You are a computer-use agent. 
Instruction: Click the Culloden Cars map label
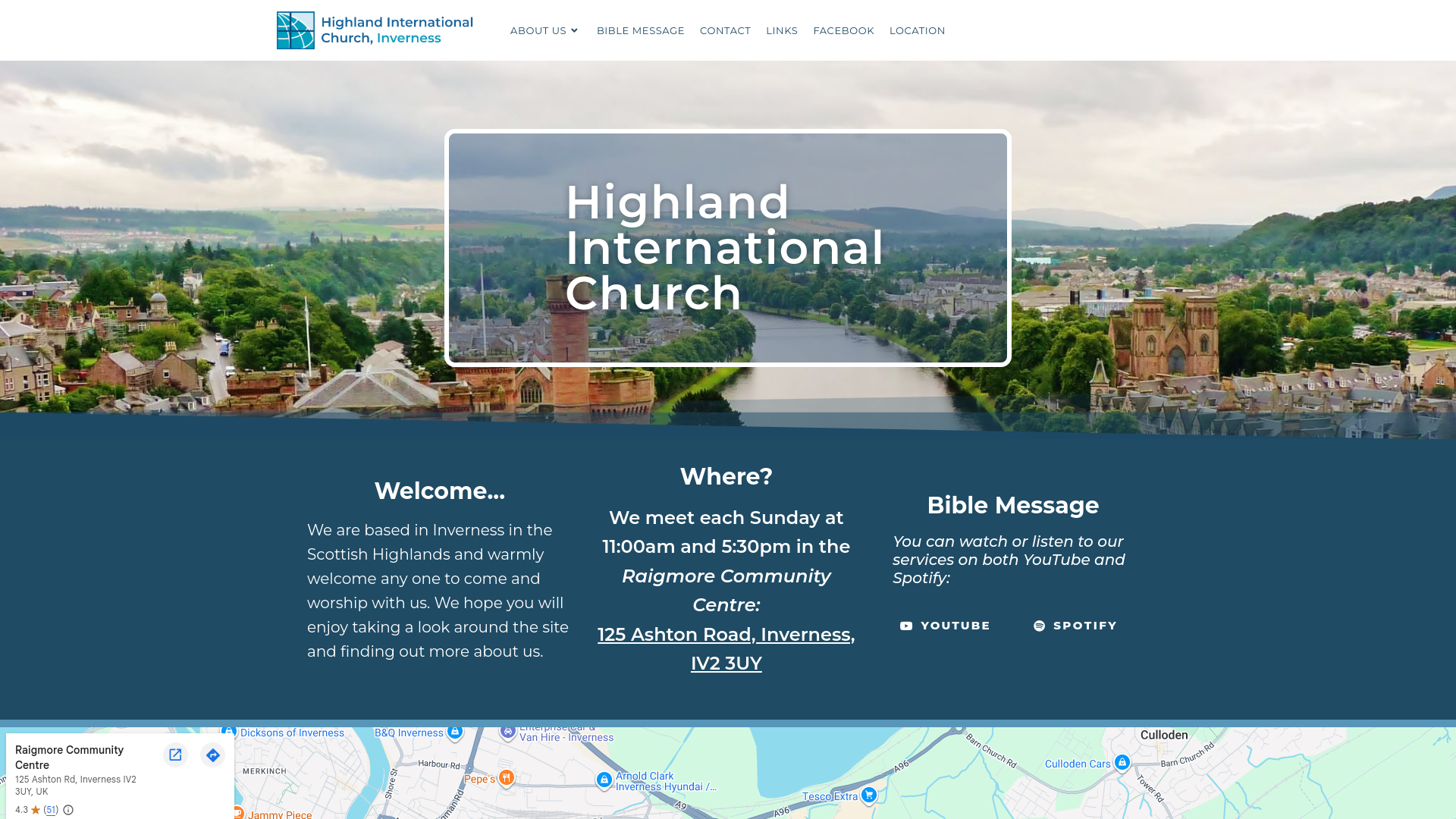tap(1078, 764)
